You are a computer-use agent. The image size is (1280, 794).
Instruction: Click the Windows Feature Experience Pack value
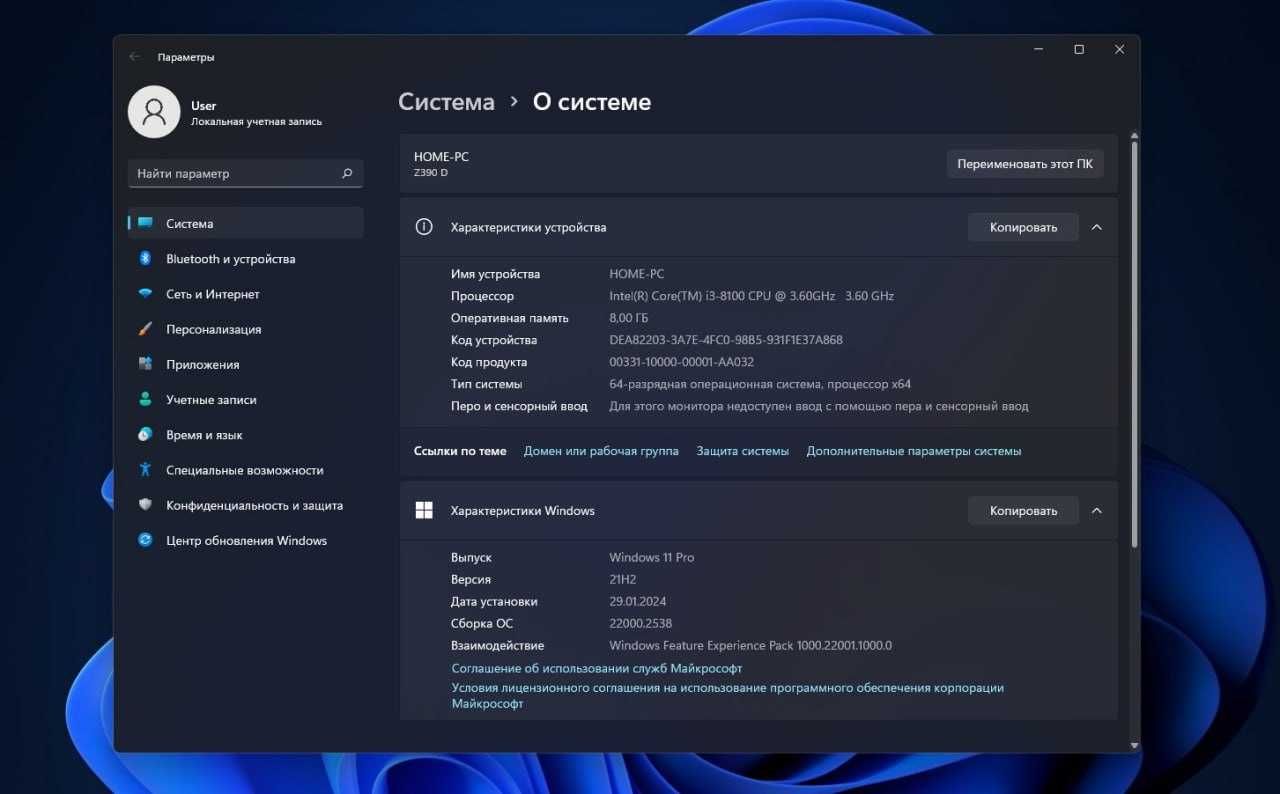coord(750,646)
